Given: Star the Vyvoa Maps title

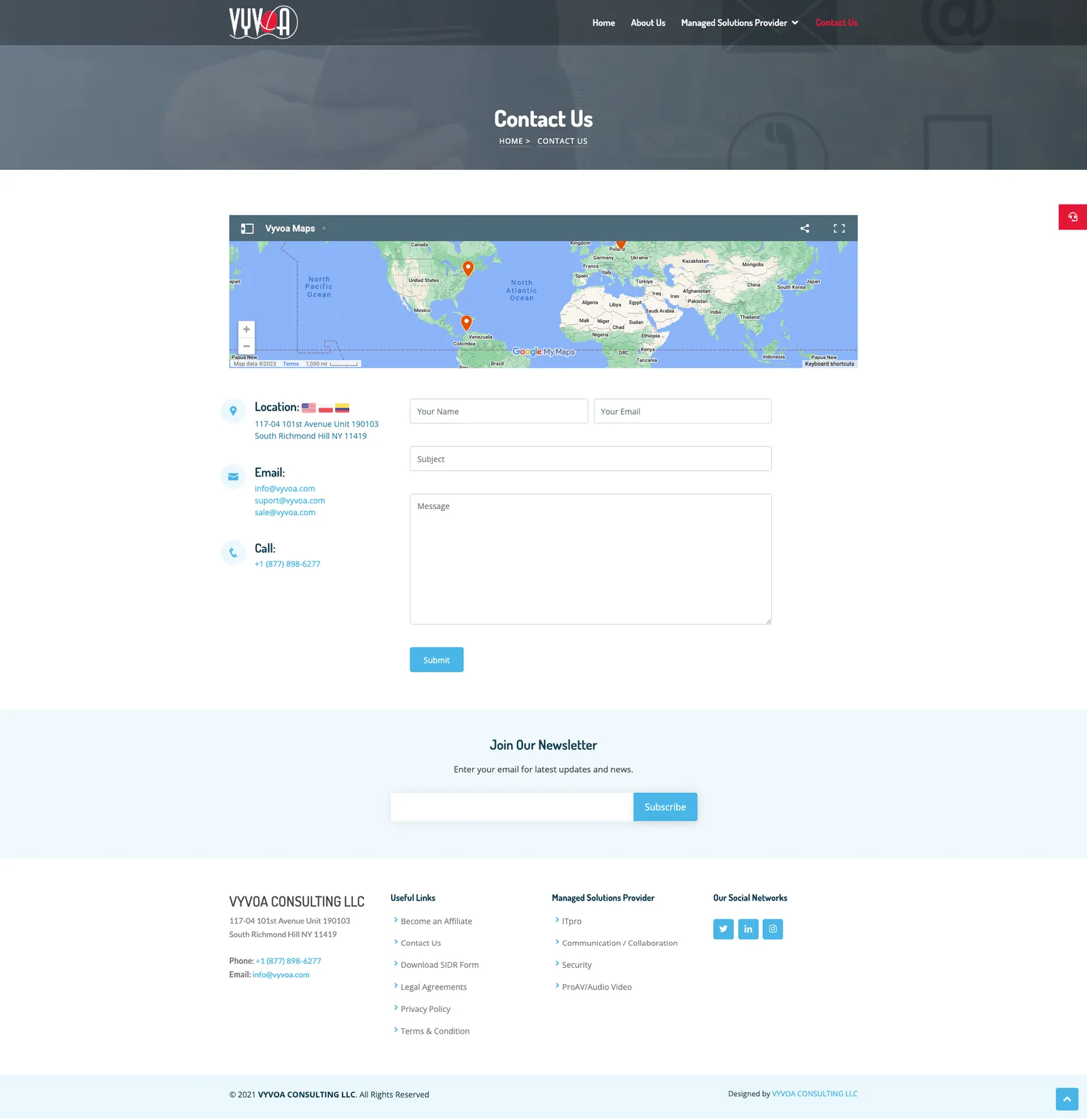Looking at the screenshot, I should tap(324, 228).
